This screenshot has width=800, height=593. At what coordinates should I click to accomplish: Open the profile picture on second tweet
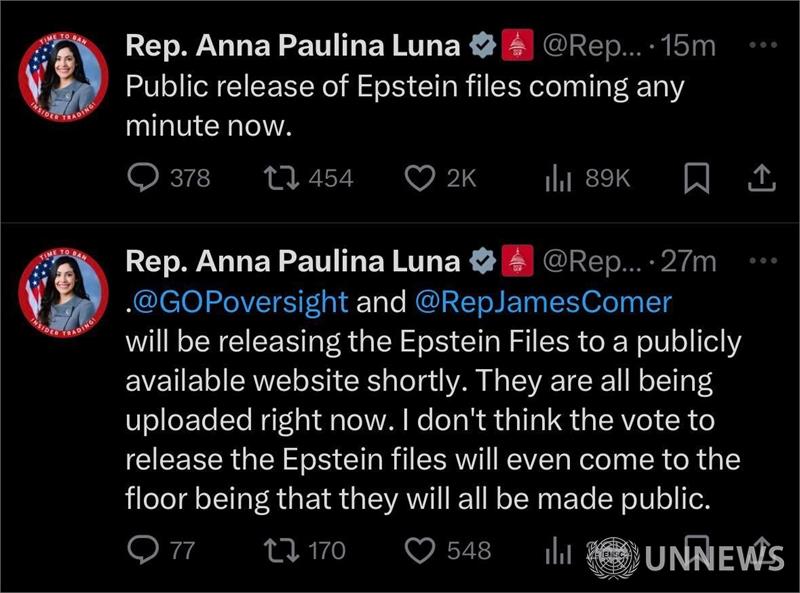tap(63, 292)
